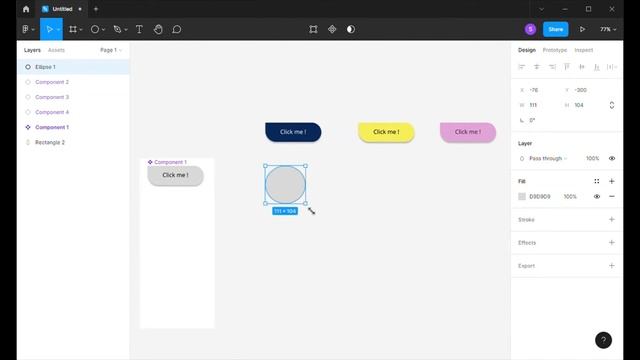Switch to the Assets tab
The height and width of the screenshot is (360, 640).
pyautogui.click(x=56, y=50)
